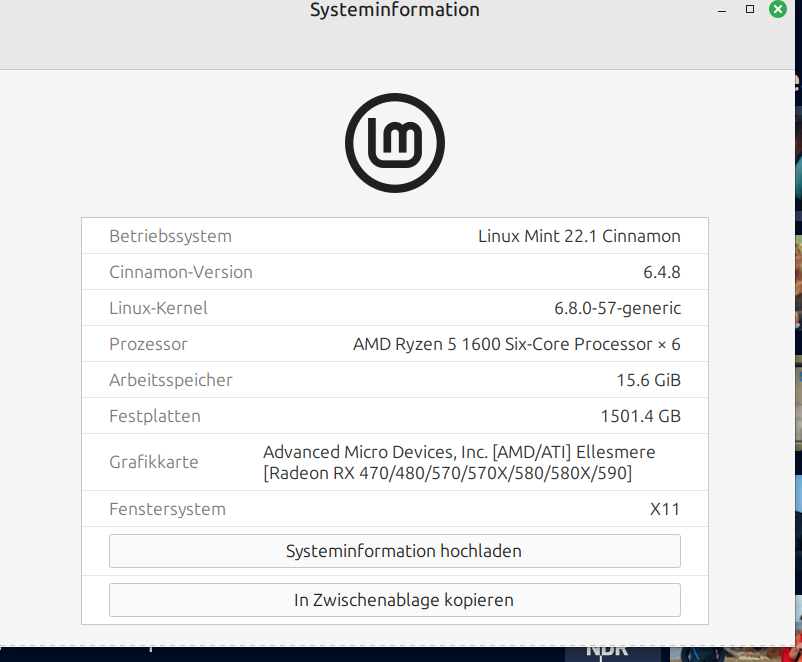Select the Linux Mint 22.1 Cinnamon value

click(579, 236)
